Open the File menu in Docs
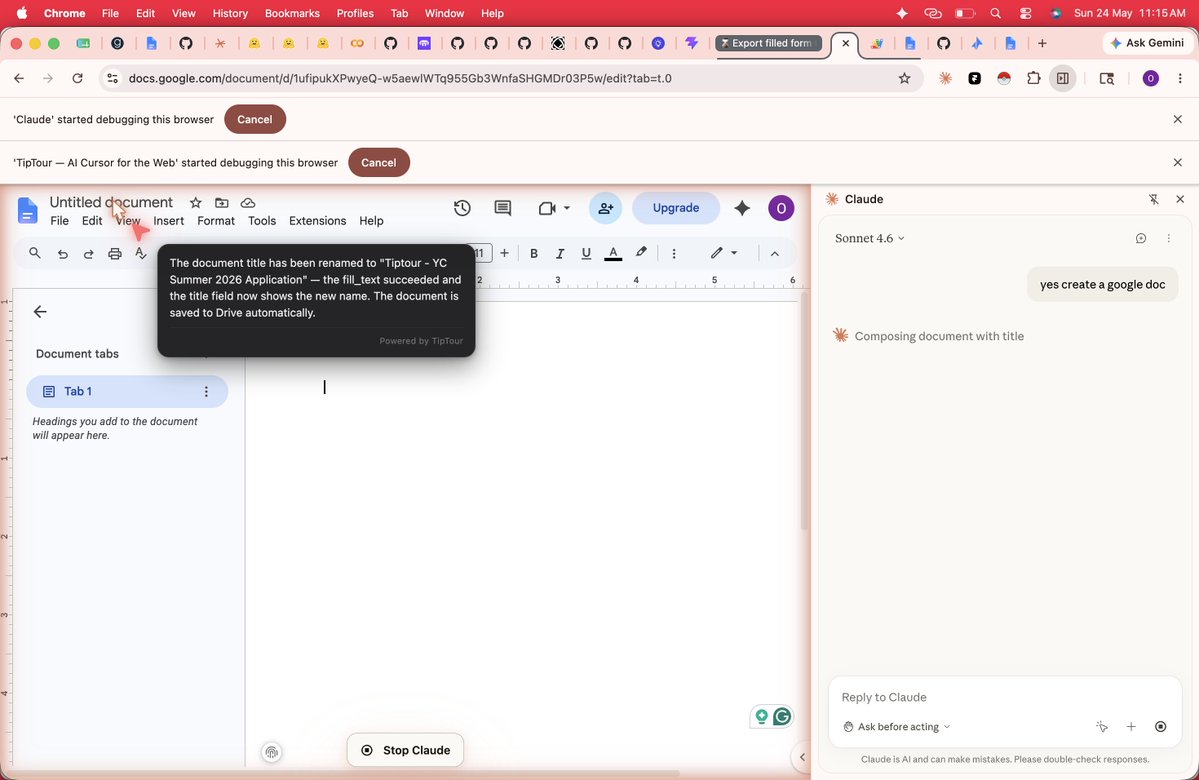The height and width of the screenshot is (780, 1199). point(59,221)
